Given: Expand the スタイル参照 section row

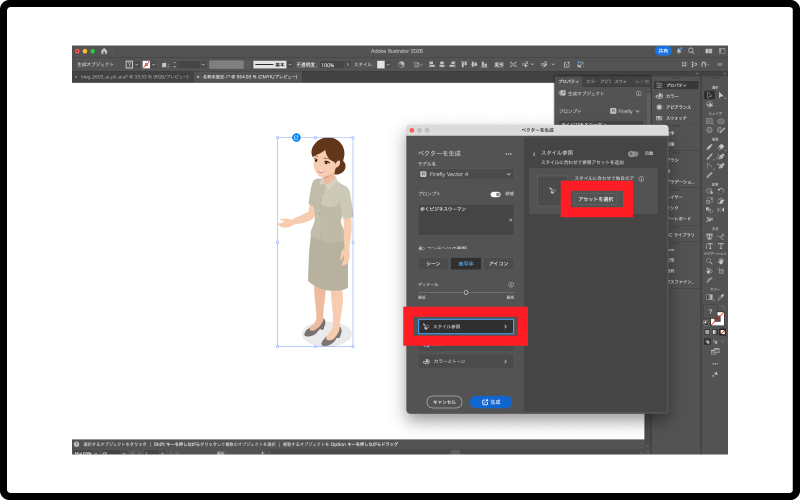Looking at the screenshot, I should [465, 326].
